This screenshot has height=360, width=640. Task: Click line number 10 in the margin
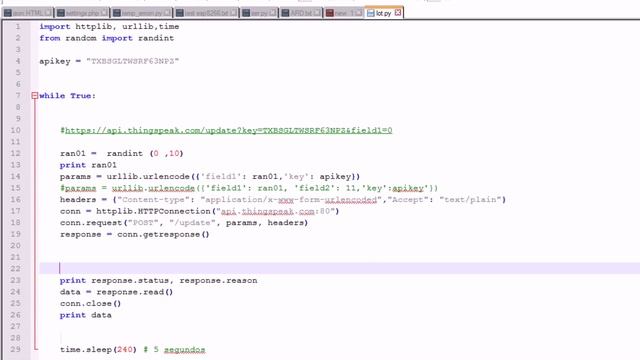16,130
